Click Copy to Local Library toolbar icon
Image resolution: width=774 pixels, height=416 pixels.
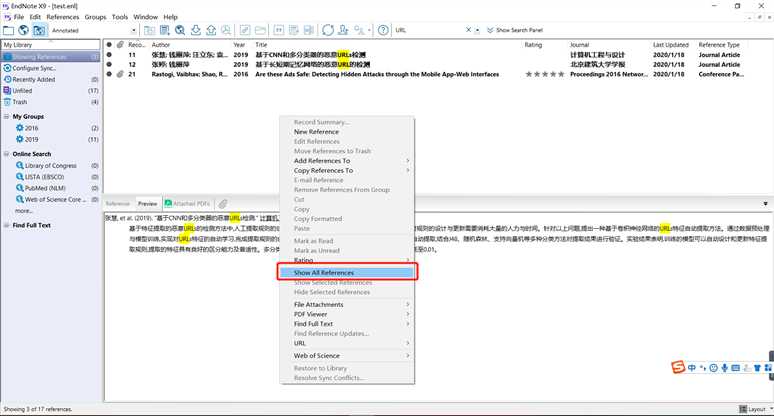[150, 31]
